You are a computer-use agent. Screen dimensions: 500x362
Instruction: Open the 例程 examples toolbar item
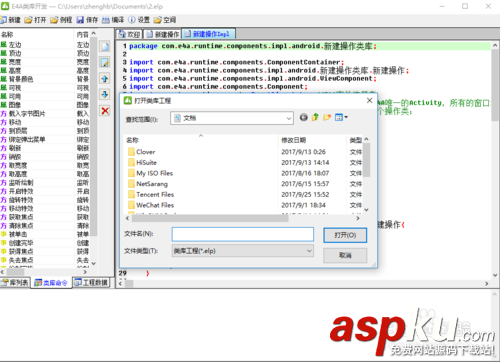[61, 20]
